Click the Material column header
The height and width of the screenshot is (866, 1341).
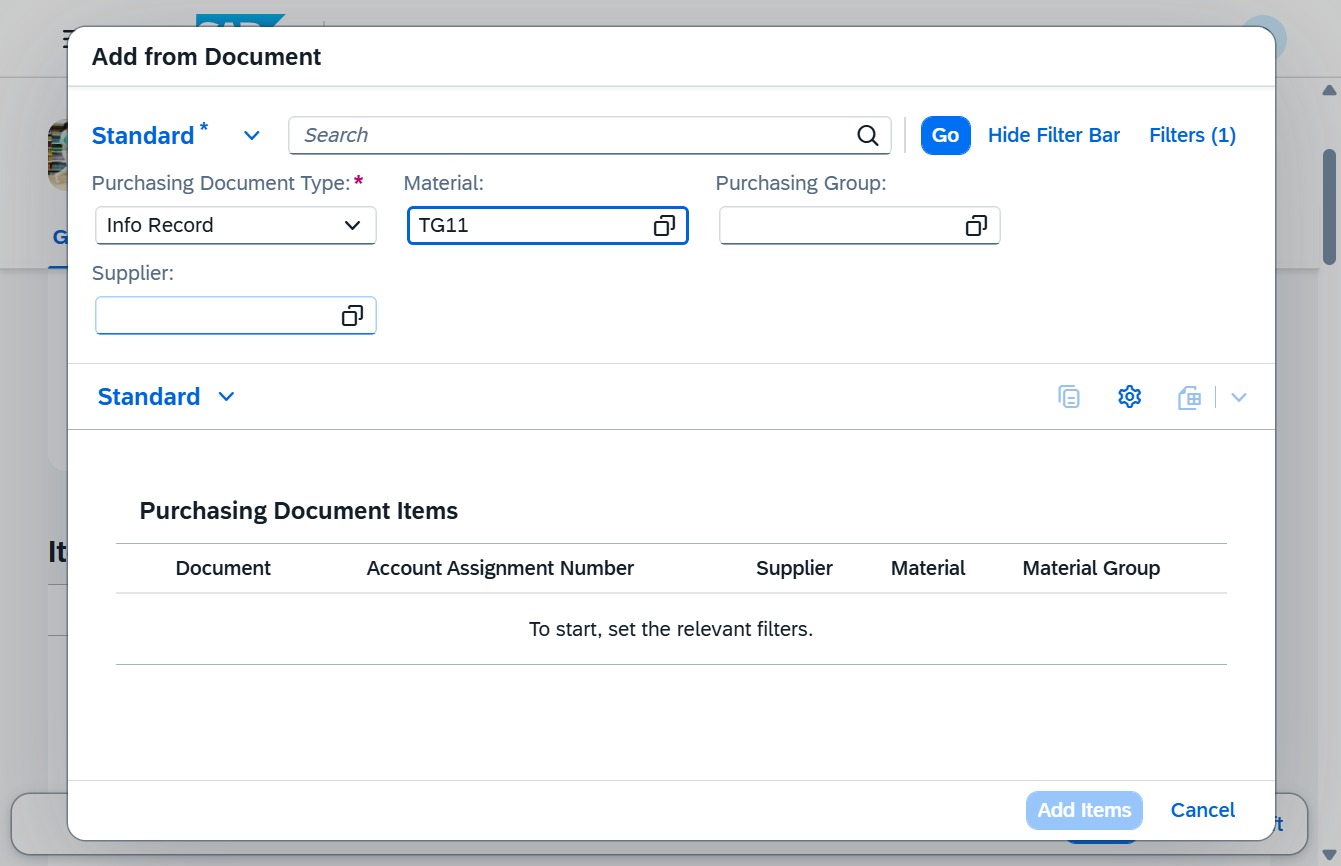tap(928, 568)
